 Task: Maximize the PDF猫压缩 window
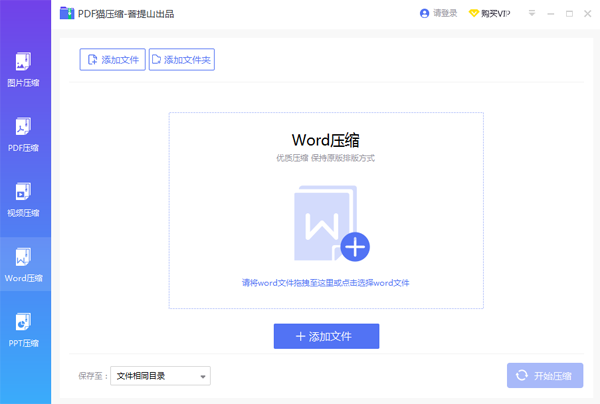tap(569, 14)
